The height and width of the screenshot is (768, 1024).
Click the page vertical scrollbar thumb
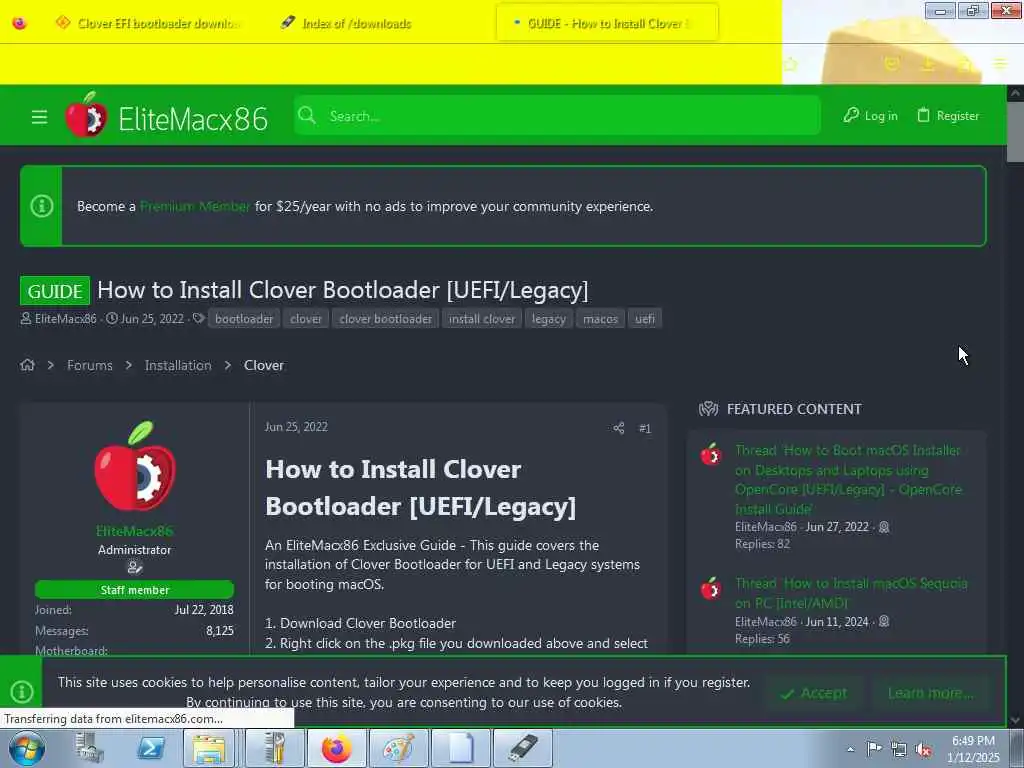click(1015, 133)
